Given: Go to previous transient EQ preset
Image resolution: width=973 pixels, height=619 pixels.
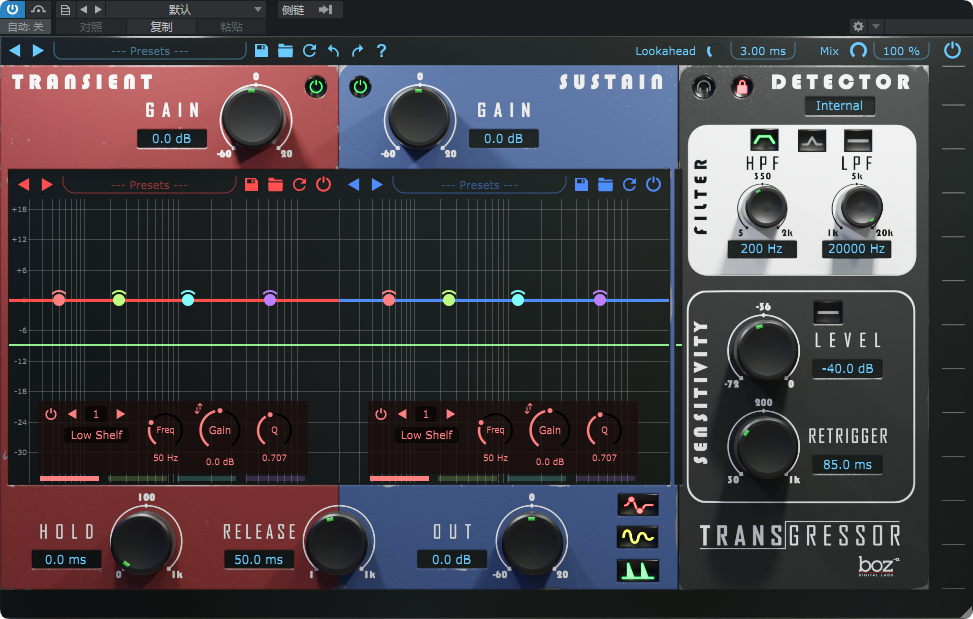Looking at the screenshot, I should (x=24, y=184).
